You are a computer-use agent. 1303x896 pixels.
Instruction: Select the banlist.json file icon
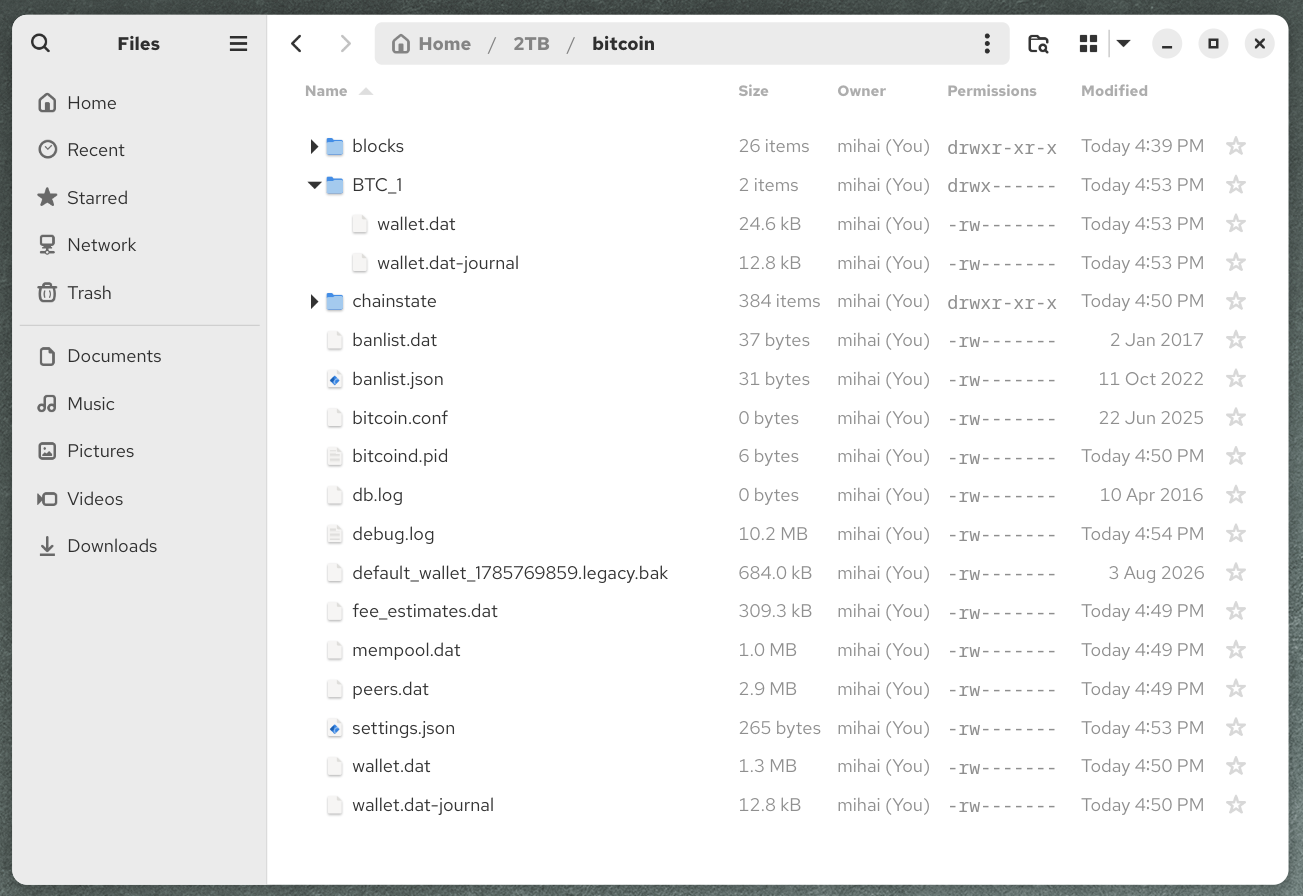335,379
